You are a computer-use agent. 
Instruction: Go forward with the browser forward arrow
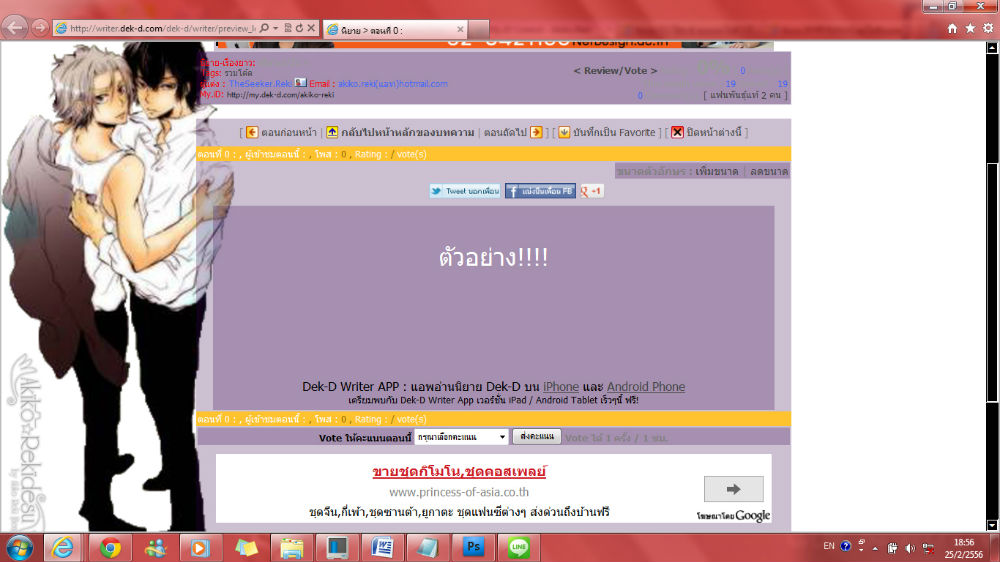tap(40, 27)
